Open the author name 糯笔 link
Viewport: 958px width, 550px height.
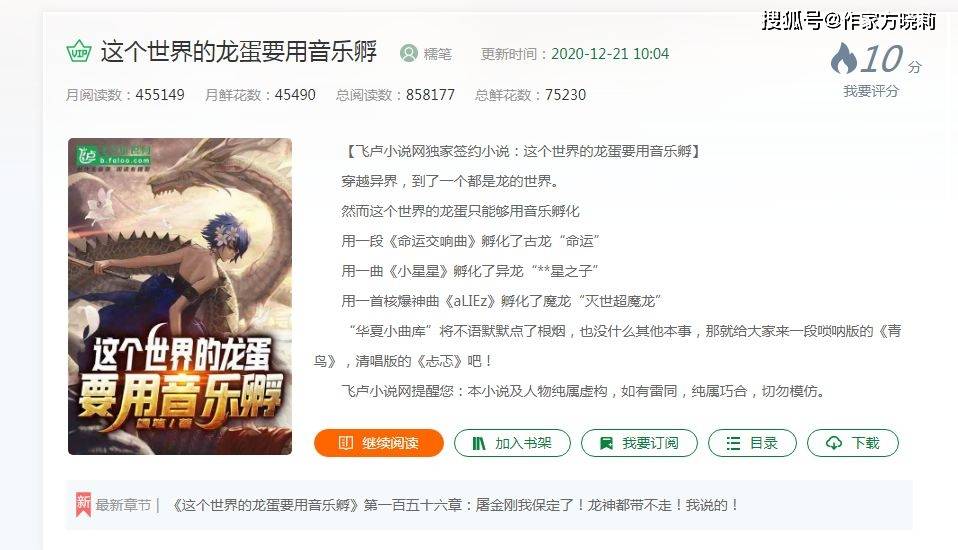point(437,54)
